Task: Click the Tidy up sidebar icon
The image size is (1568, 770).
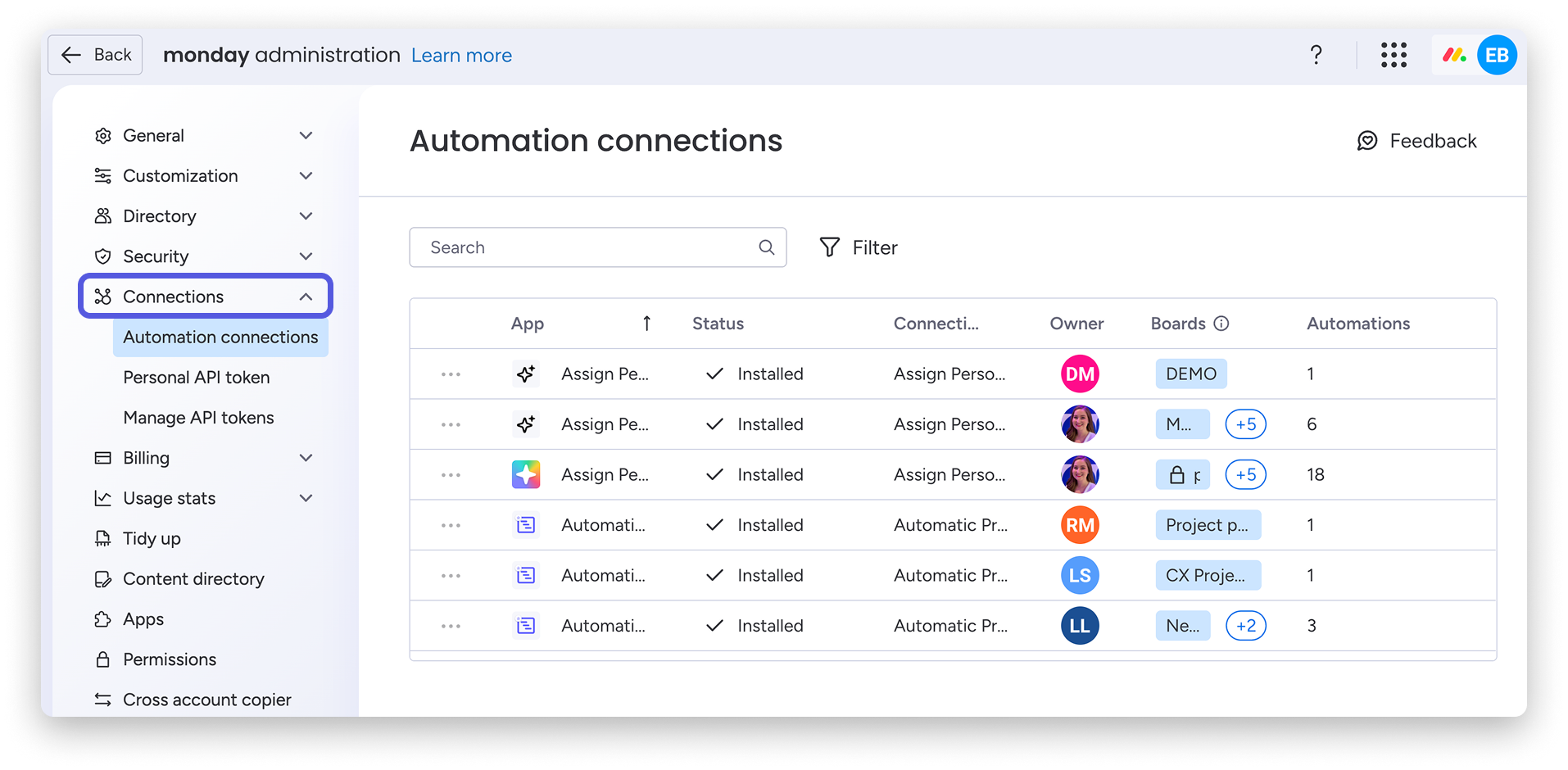Action: tap(102, 538)
